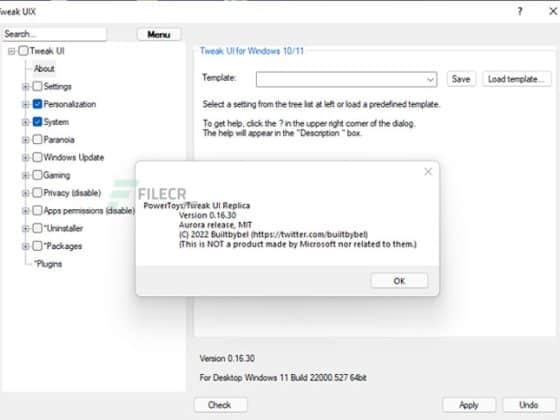Close the about dialog with its X
The width and height of the screenshot is (560, 420).
tap(428, 172)
